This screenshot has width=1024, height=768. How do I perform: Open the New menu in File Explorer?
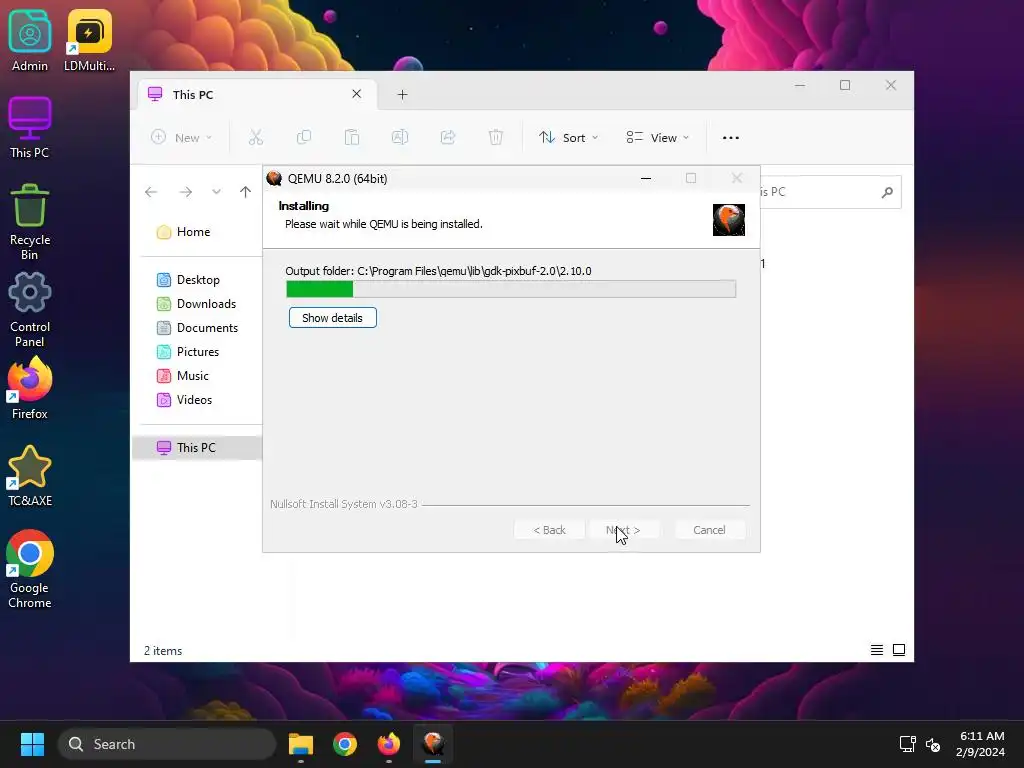click(182, 138)
